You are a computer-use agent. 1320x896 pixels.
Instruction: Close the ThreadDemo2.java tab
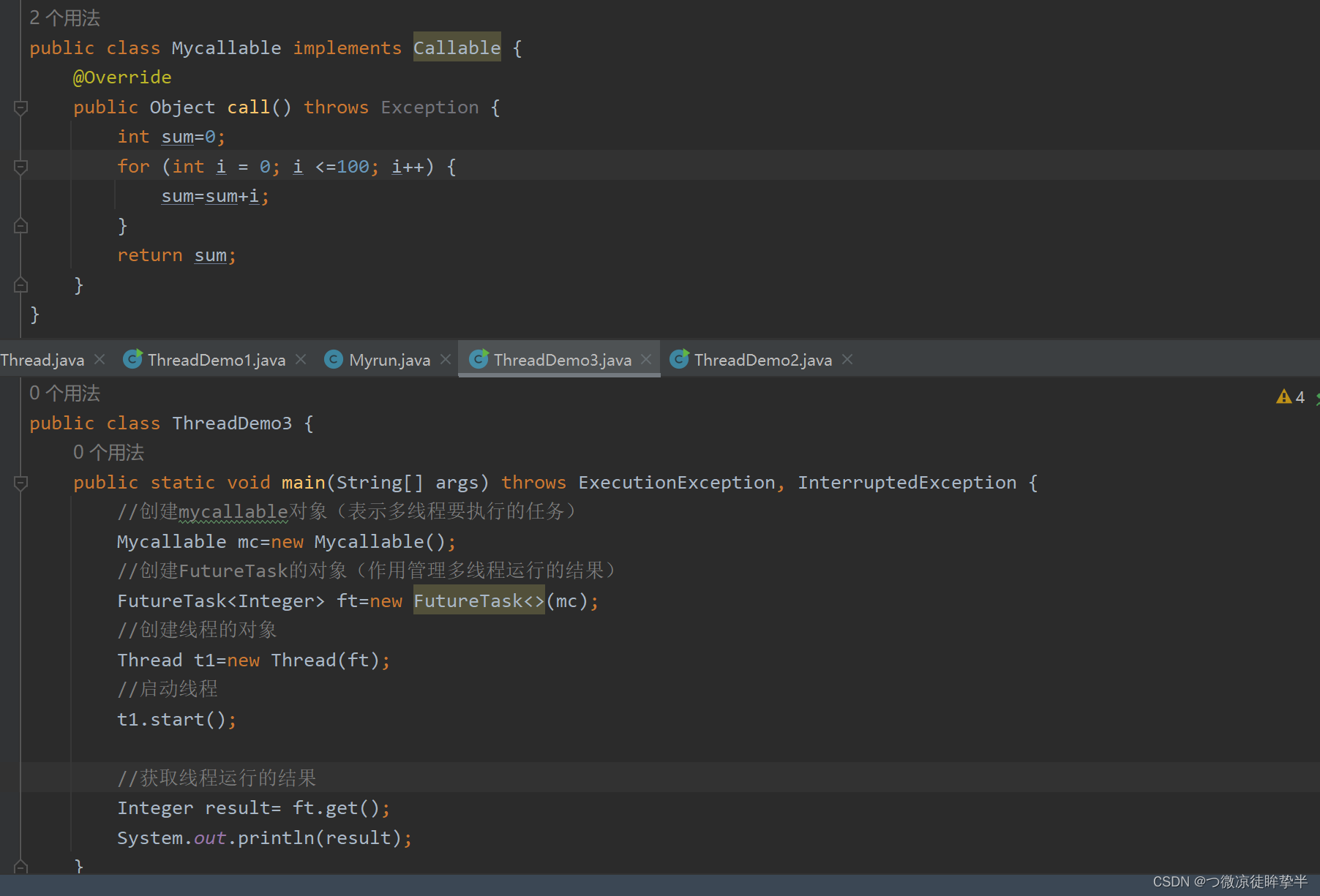click(x=847, y=359)
